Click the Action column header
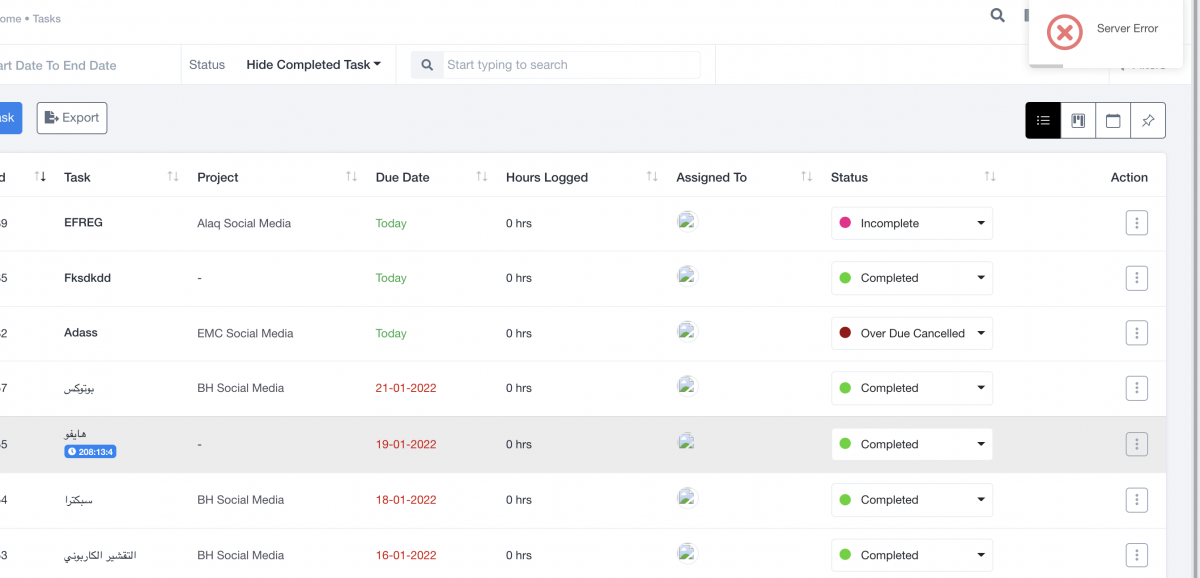Screen dimensions: 1200x578 pyautogui.click(x=1129, y=177)
